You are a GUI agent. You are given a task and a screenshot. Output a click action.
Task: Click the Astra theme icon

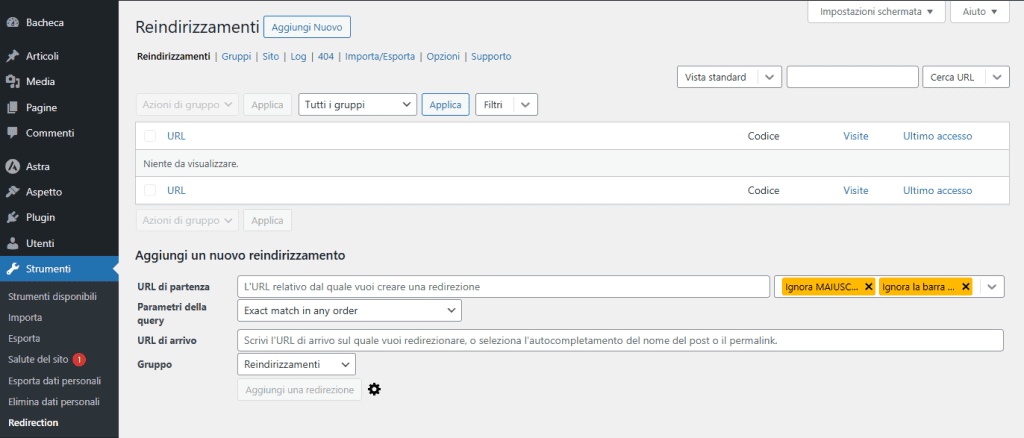[12, 166]
